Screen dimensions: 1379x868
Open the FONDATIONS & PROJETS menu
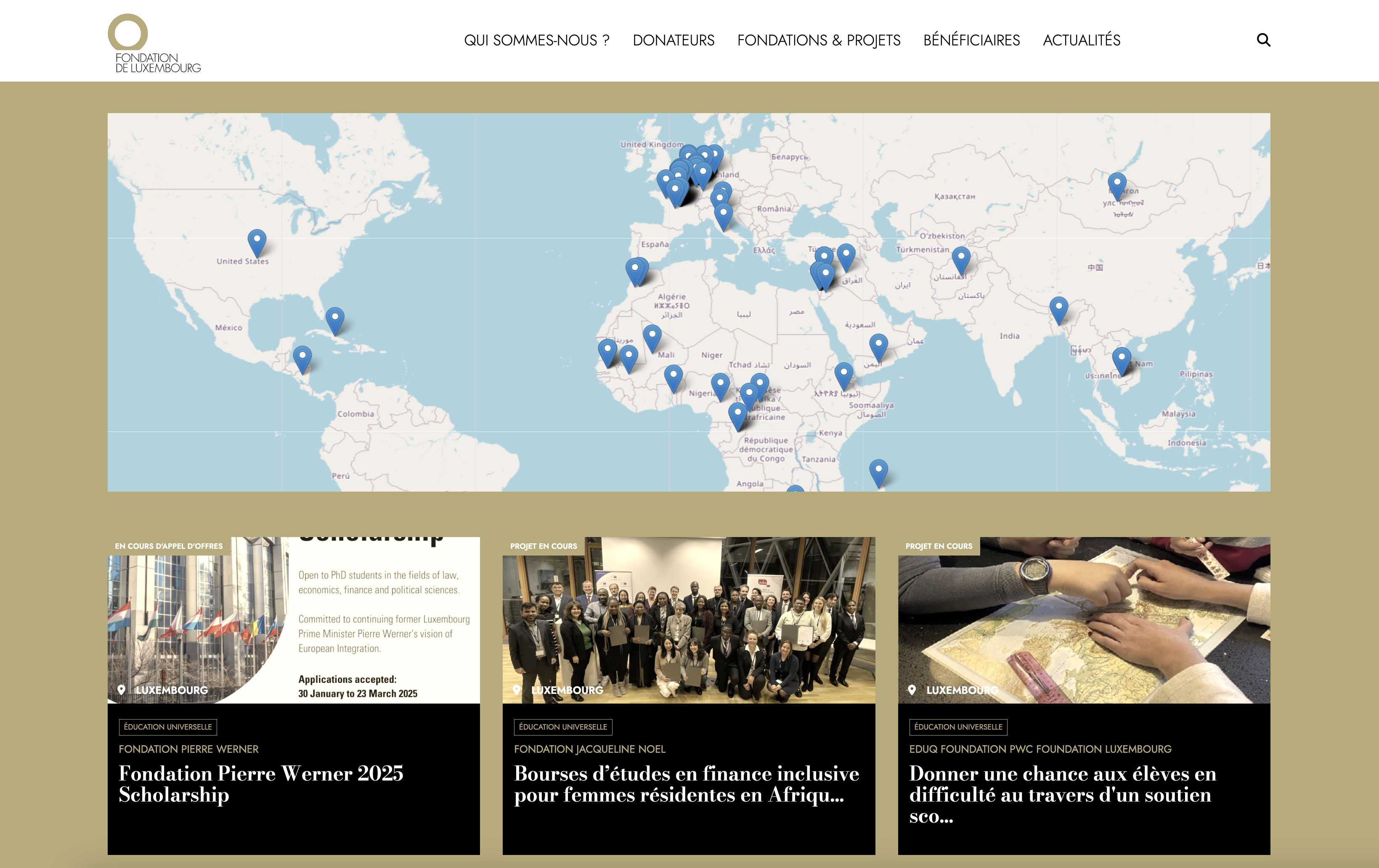point(818,40)
